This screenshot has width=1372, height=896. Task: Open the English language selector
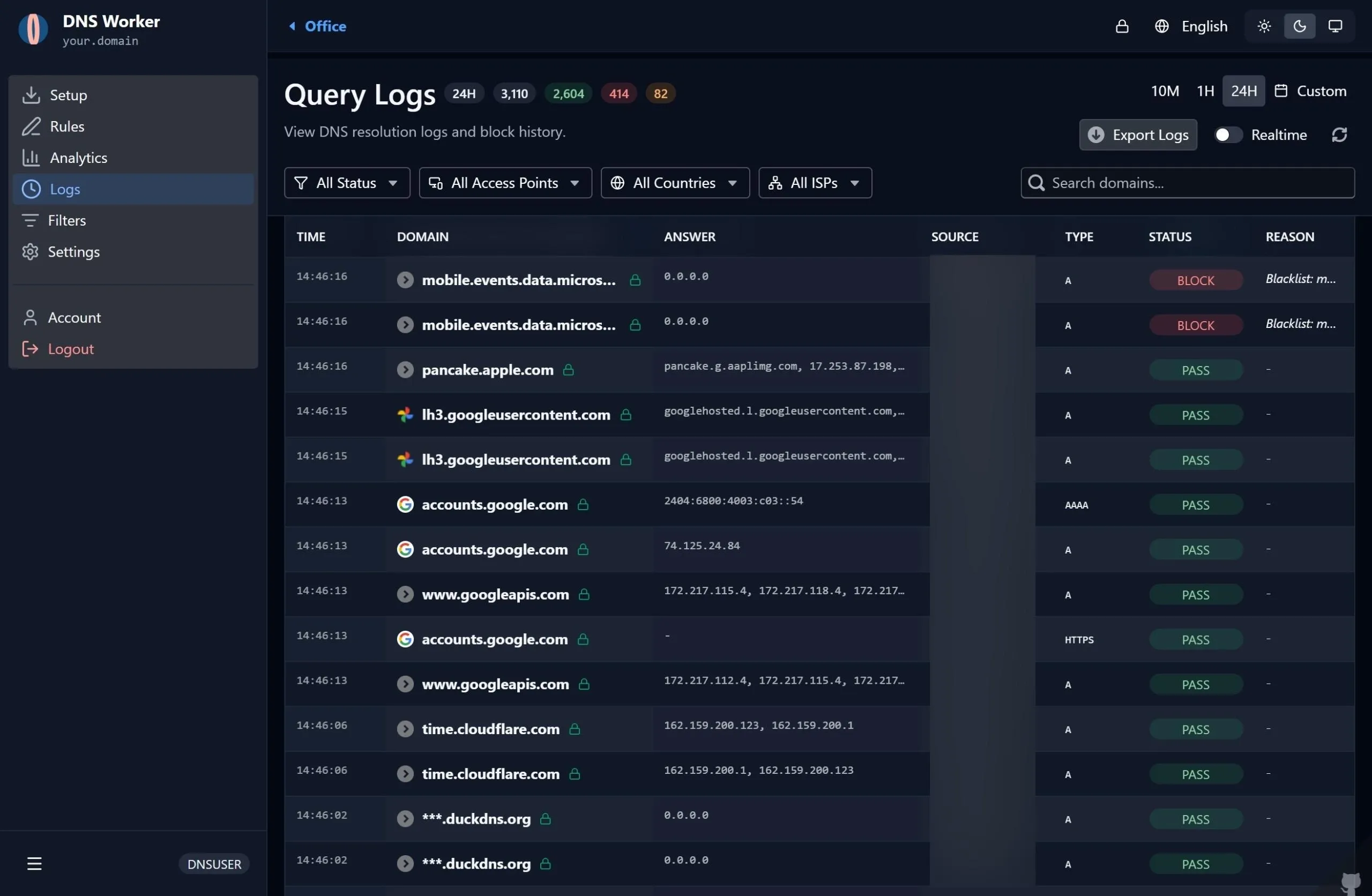[1191, 26]
